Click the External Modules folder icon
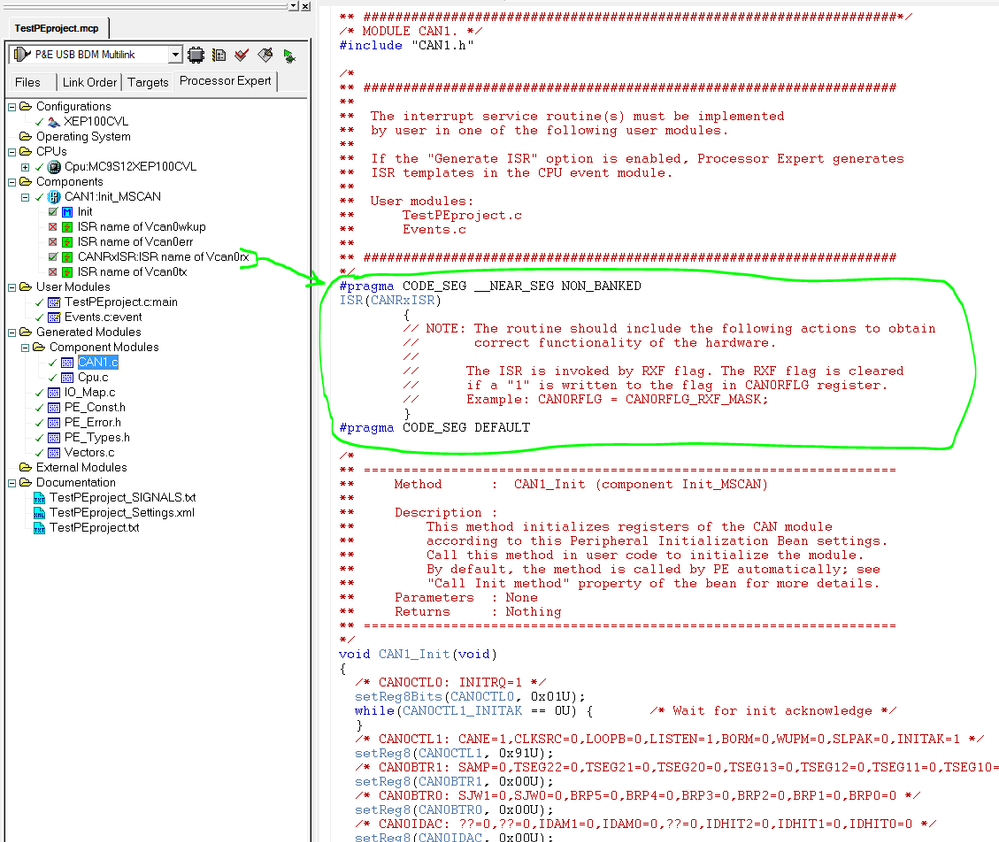This screenshot has width=999, height=842. [25, 467]
